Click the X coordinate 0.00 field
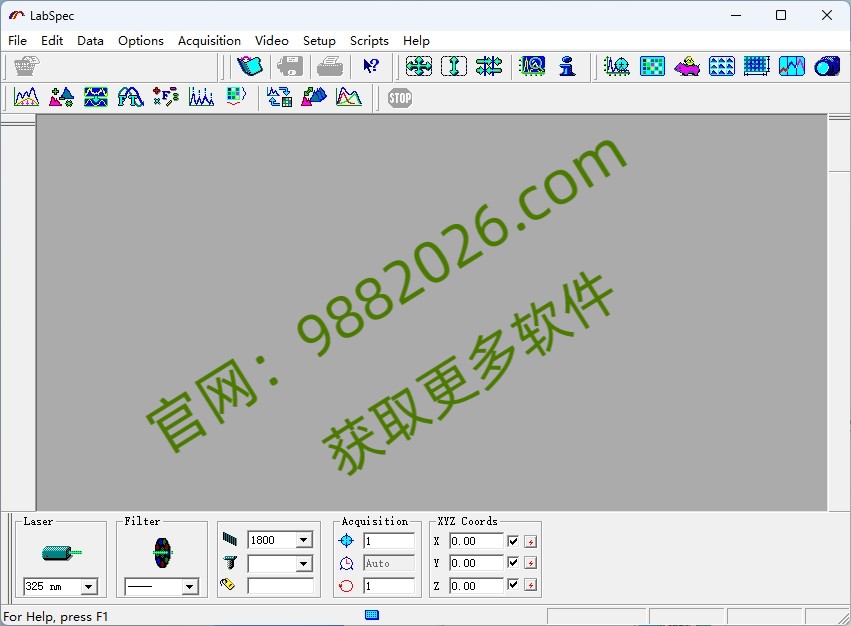The image size is (851, 626). [476, 541]
